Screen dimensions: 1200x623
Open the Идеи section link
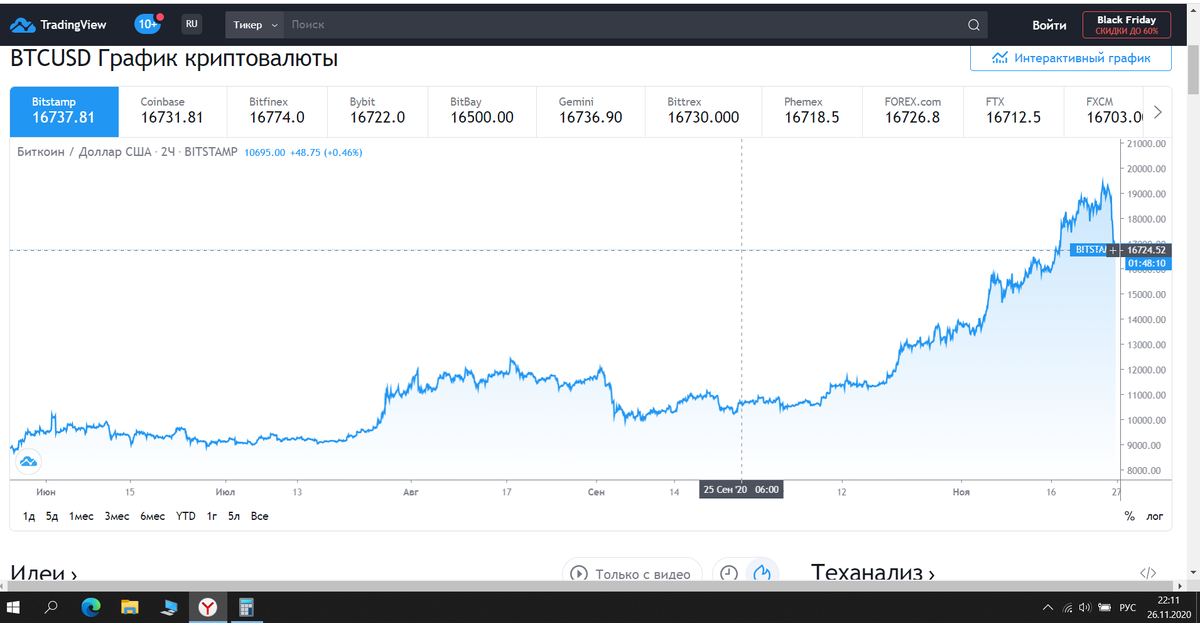tap(43, 573)
